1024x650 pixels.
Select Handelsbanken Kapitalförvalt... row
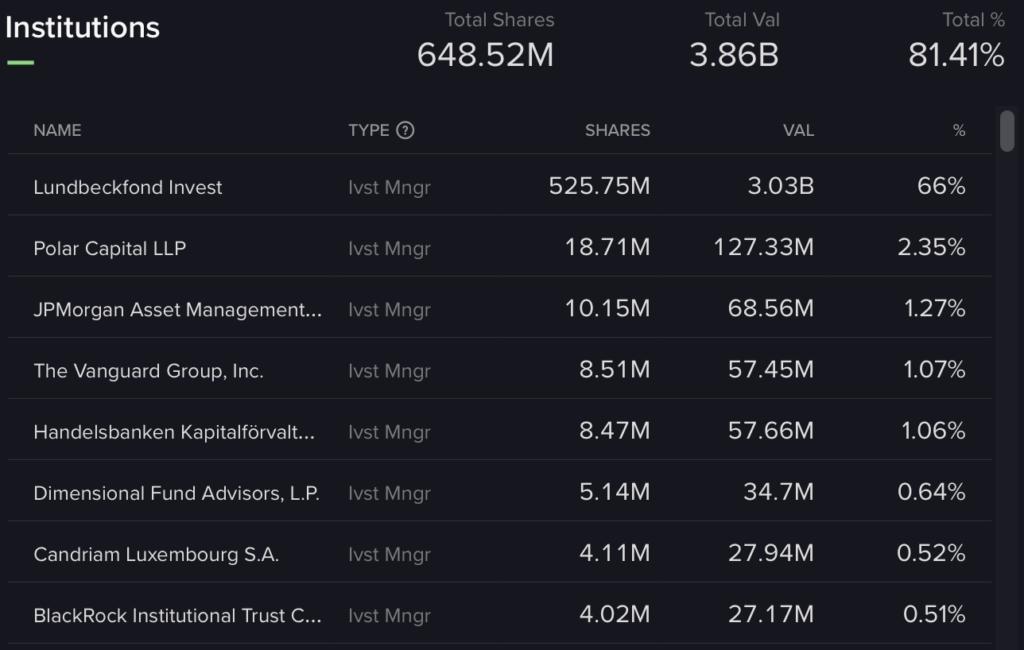(x=174, y=432)
